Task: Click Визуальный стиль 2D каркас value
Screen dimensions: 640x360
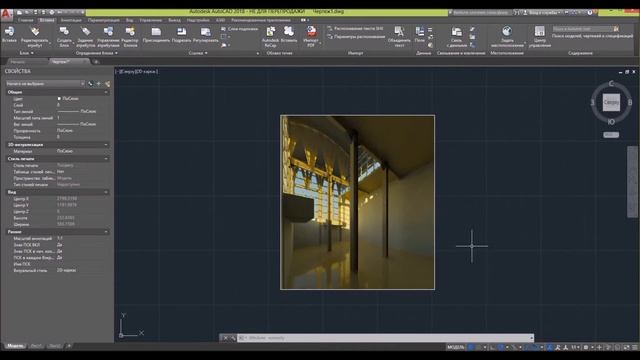Action: click(x=67, y=270)
